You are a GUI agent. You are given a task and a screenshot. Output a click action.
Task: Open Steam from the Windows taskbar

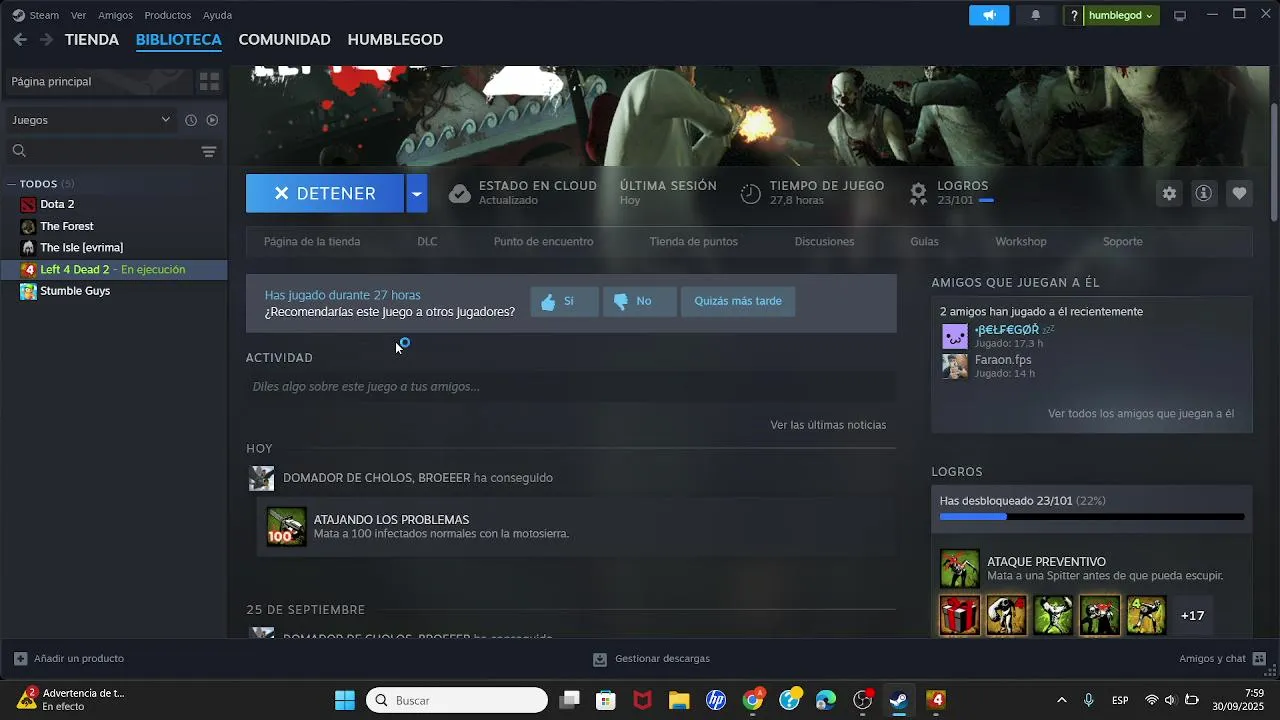point(899,700)
